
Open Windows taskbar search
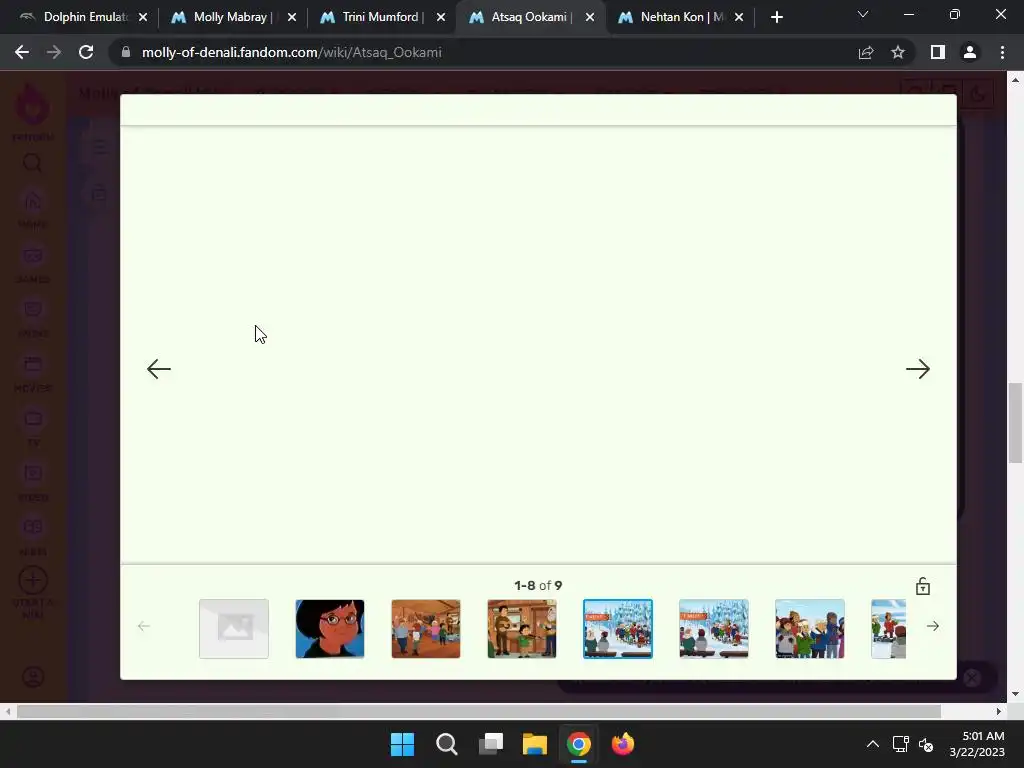pyautogui.click(x=447, y=744)
